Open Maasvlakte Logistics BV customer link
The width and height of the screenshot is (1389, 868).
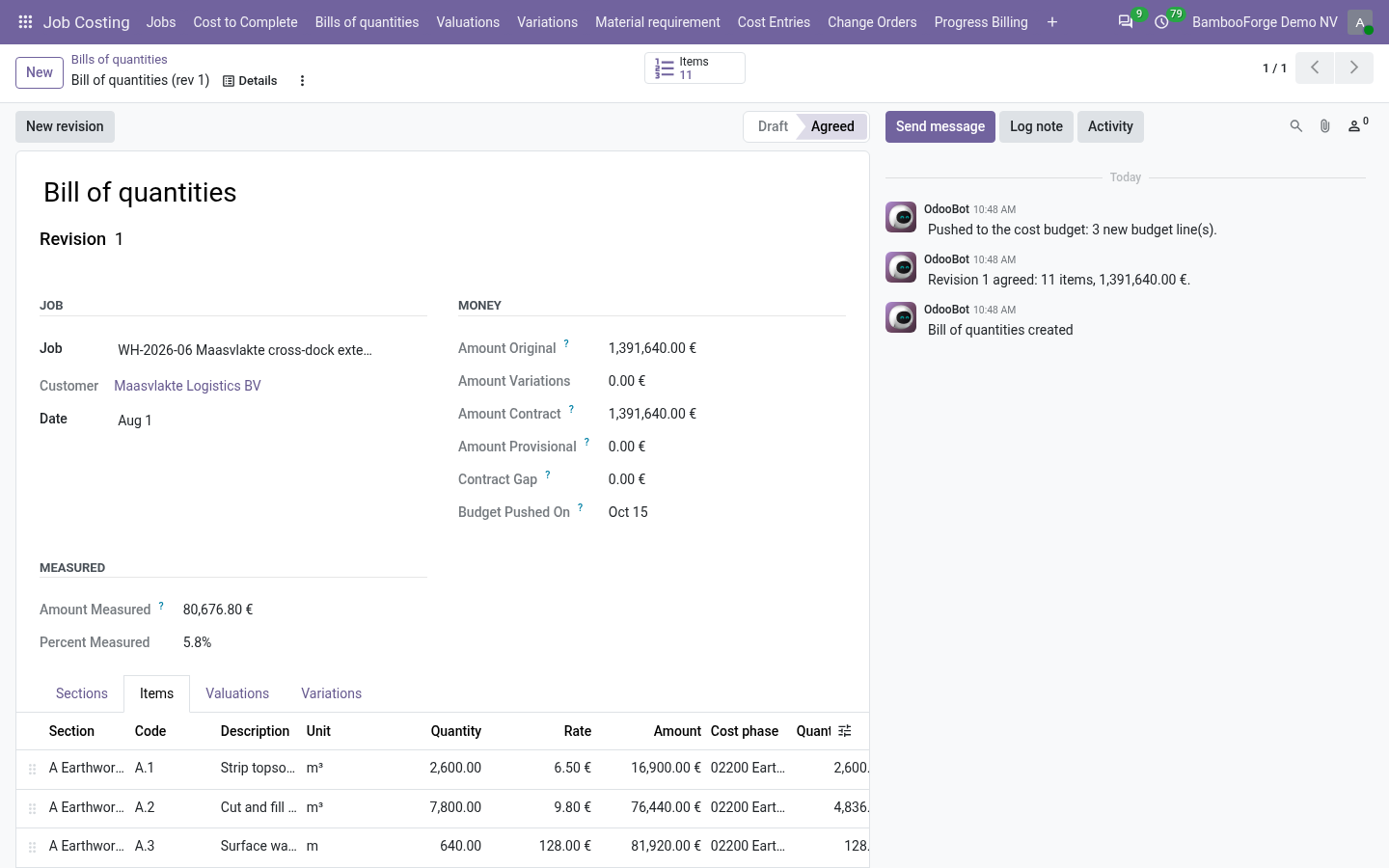coord(187,386)
